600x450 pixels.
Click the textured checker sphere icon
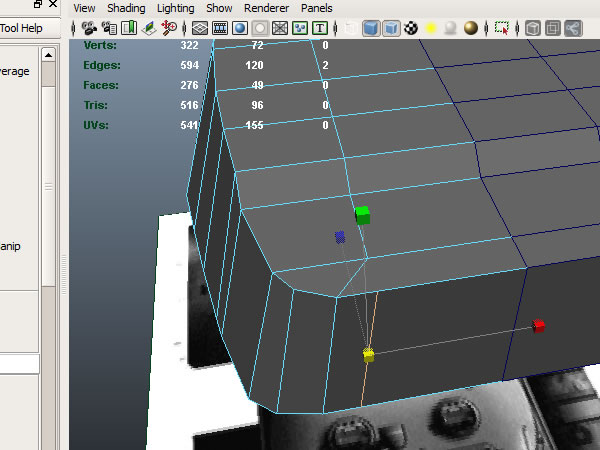pos(412,28)
